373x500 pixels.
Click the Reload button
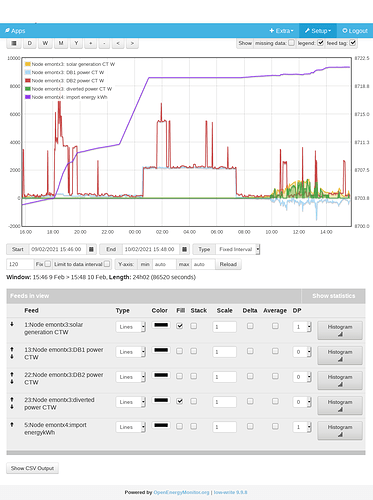point(228,264)
